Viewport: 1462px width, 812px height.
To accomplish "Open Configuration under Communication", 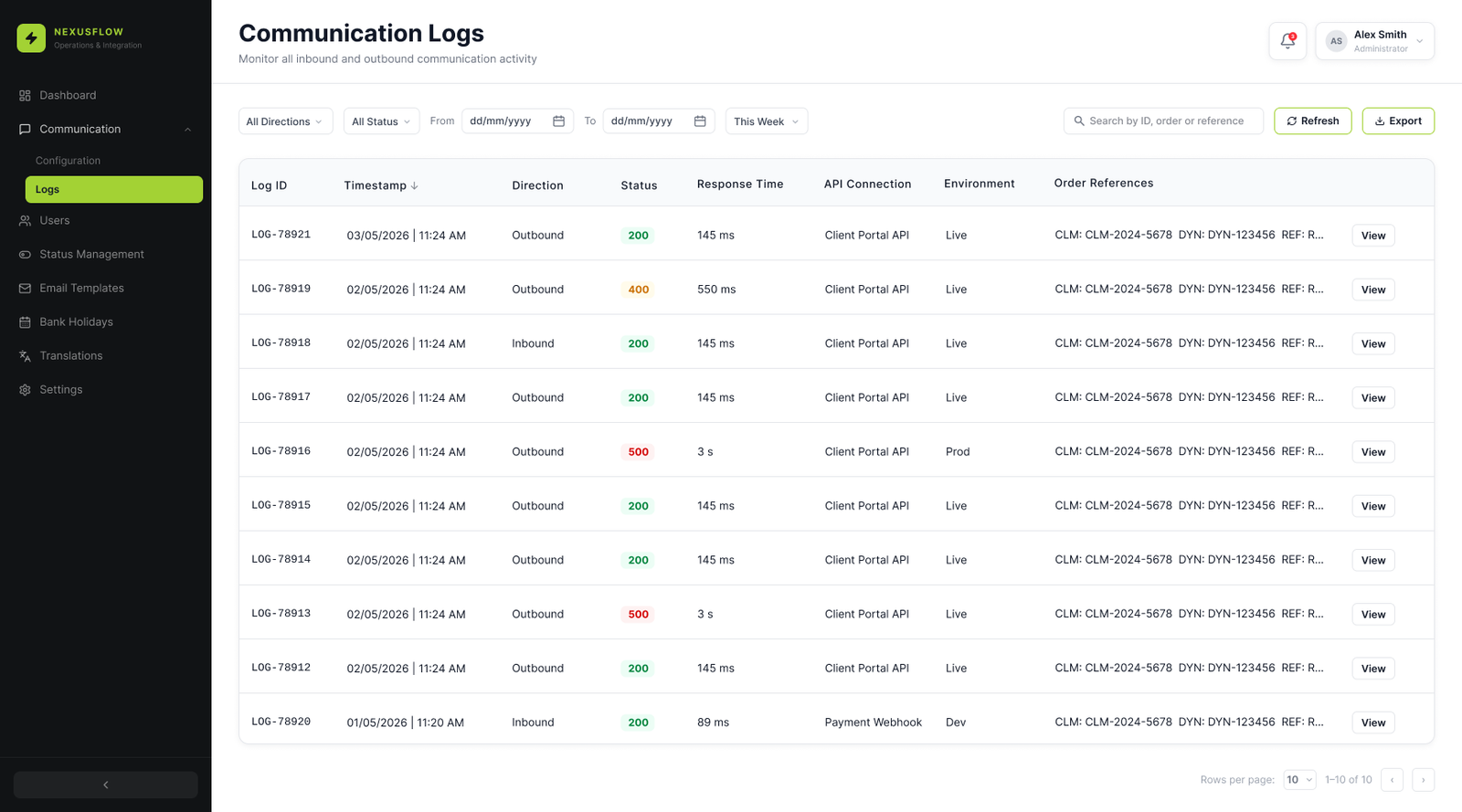I will point(68,161).
